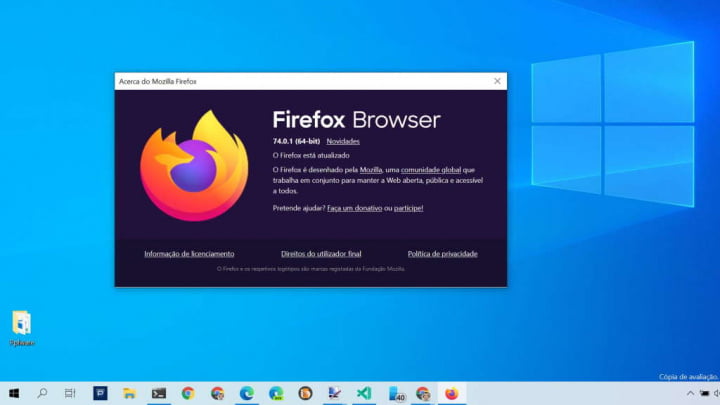The width and height of the screenshot is (720, 405).
Task: Open the green-badged Edge preview icon
Action: click(x=276, y=394)
